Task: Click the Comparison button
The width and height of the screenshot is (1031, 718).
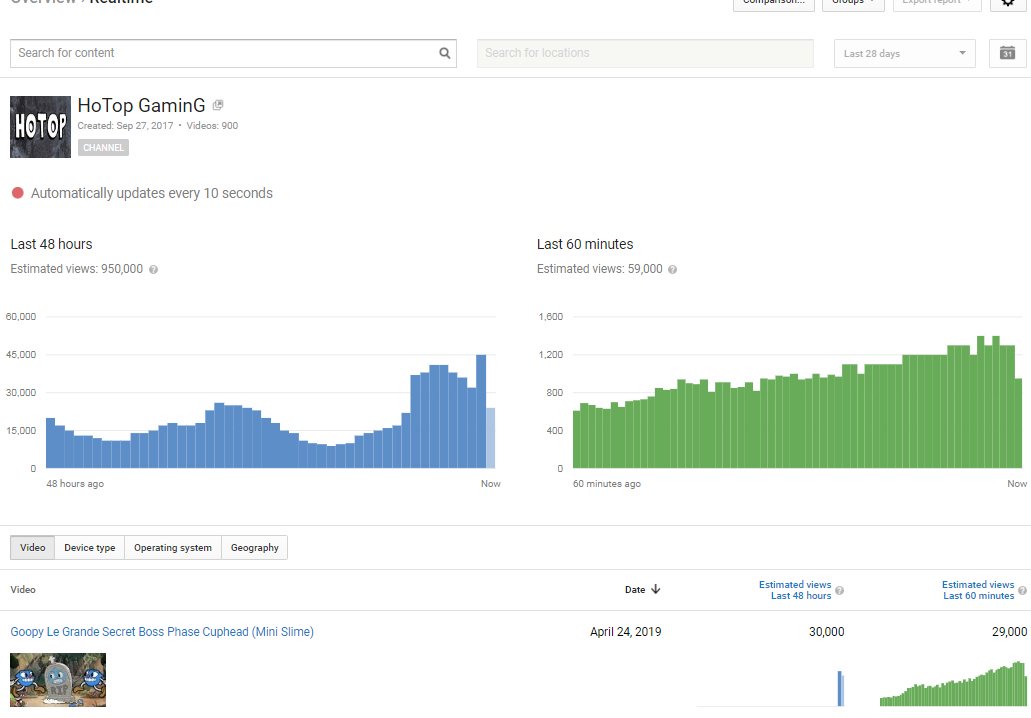Action: 773,3
